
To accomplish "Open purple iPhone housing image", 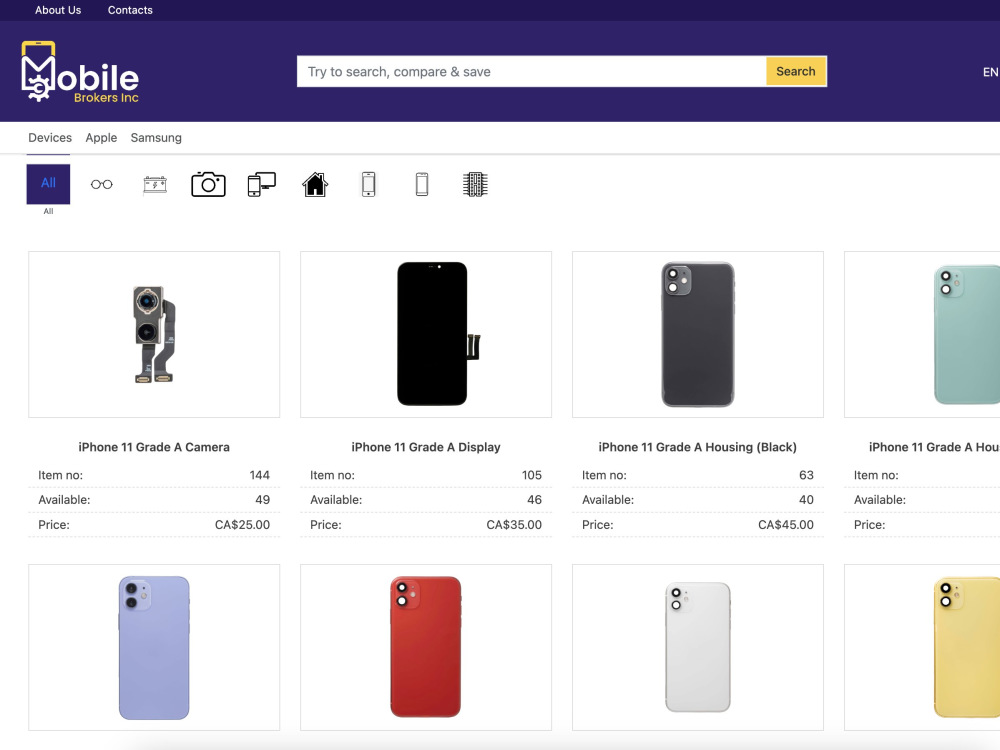I will [154, 647].
